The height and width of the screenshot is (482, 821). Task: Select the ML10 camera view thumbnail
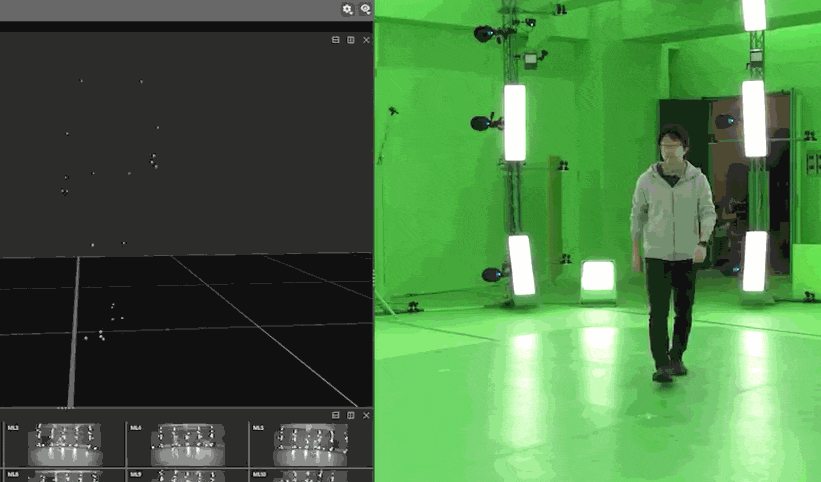coord(311,475)
